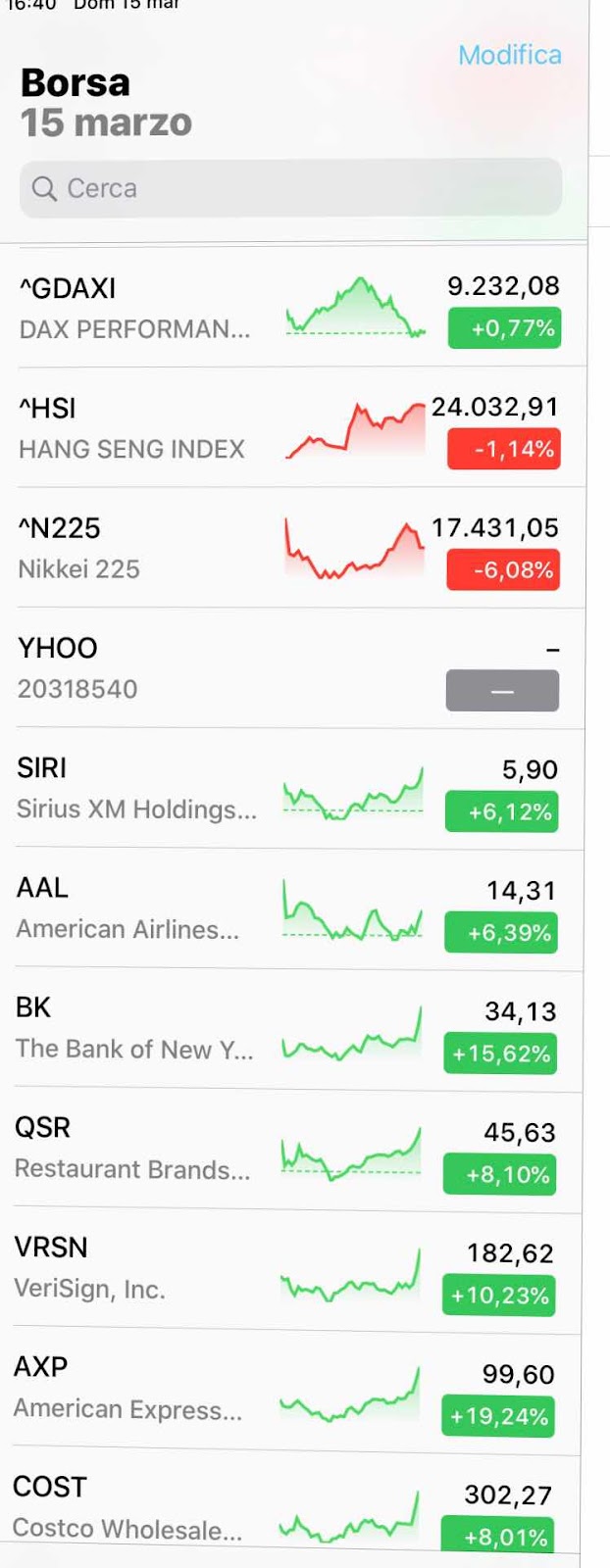Screen dimensions: 610x1568
Task: Open the Nikkei 225 sparkline chart
Action: (354, 550)
